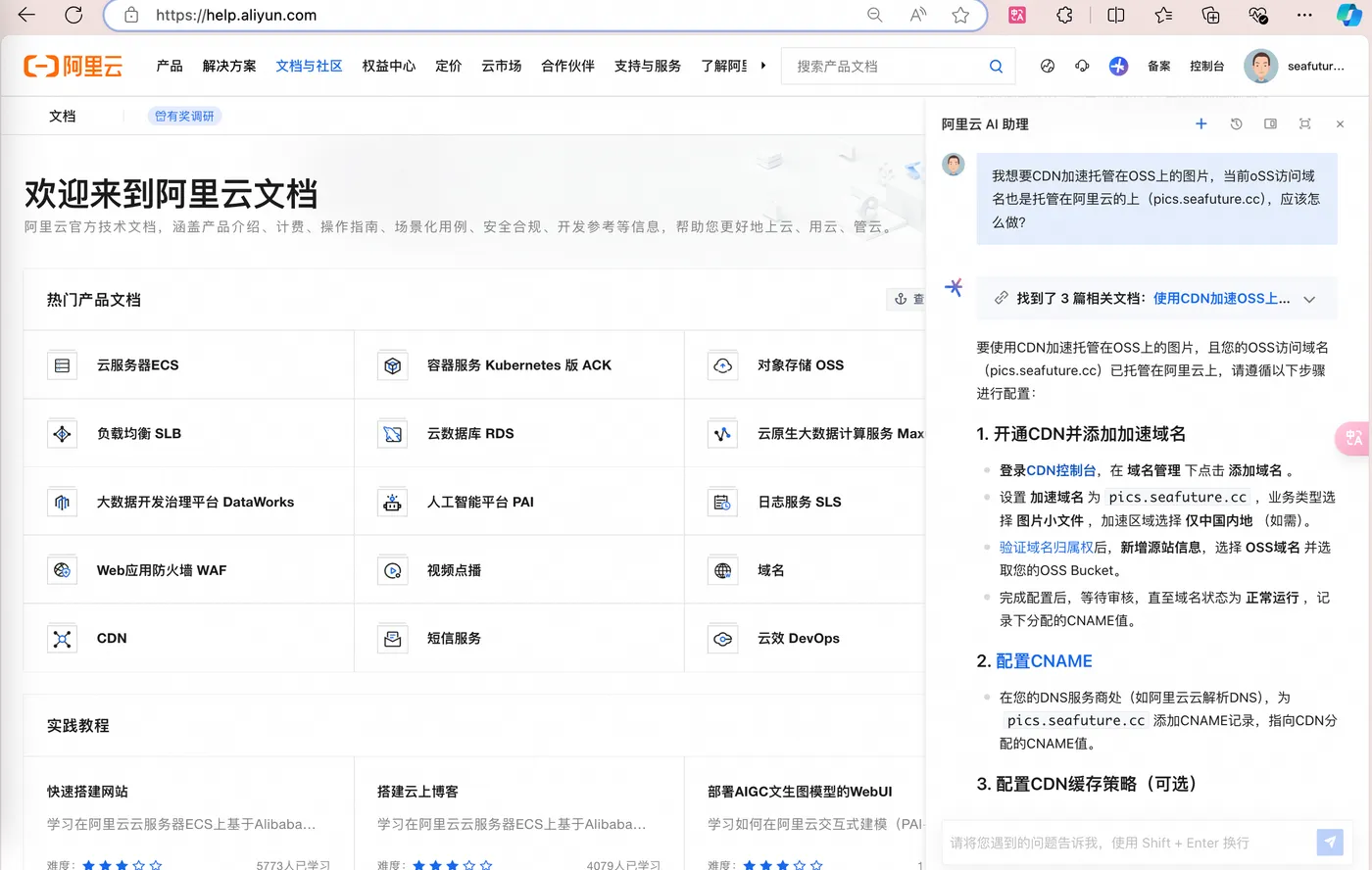This screenshot has width=1372, height=870.
Task: Open the 搭建云上博客 tutorial card
Action: [x=519, y=813]
